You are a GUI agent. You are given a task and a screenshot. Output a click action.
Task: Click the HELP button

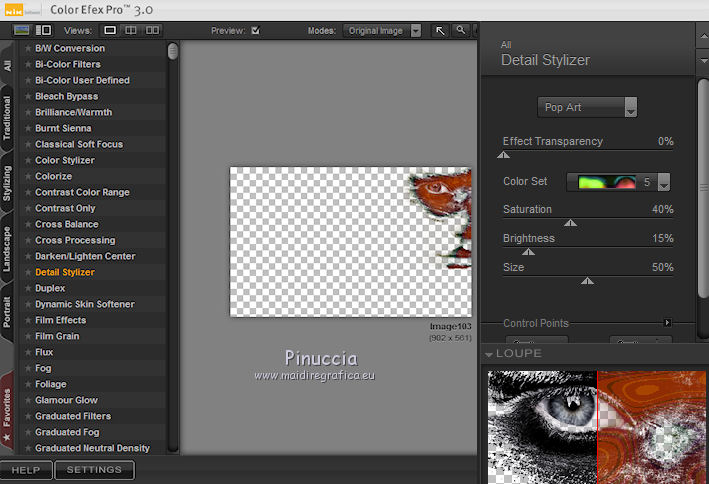pos(26,470)
